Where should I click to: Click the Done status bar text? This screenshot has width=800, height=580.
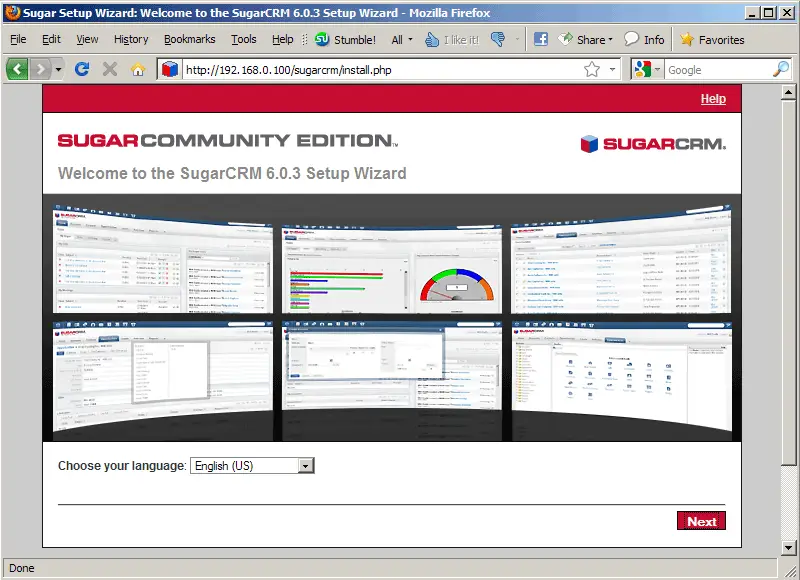click(x=22, y=568)
